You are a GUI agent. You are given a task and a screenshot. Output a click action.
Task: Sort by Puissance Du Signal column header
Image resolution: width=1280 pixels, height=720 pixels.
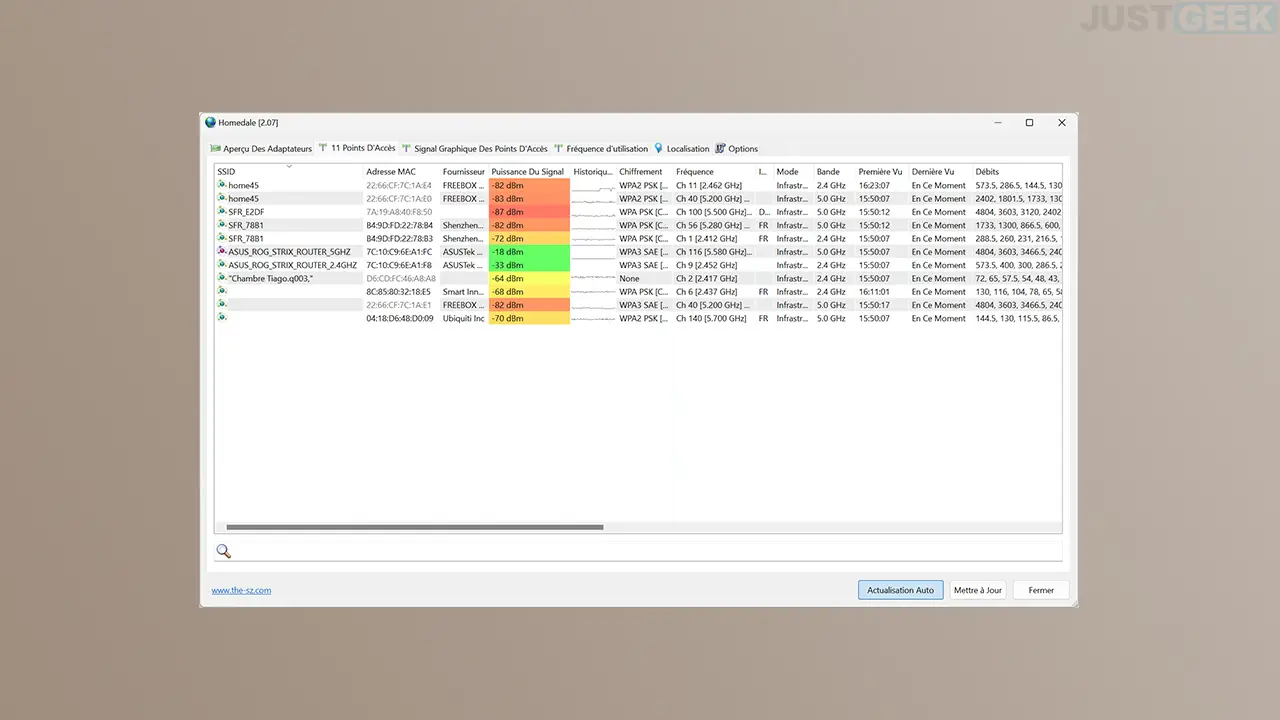tap(529, 172)
